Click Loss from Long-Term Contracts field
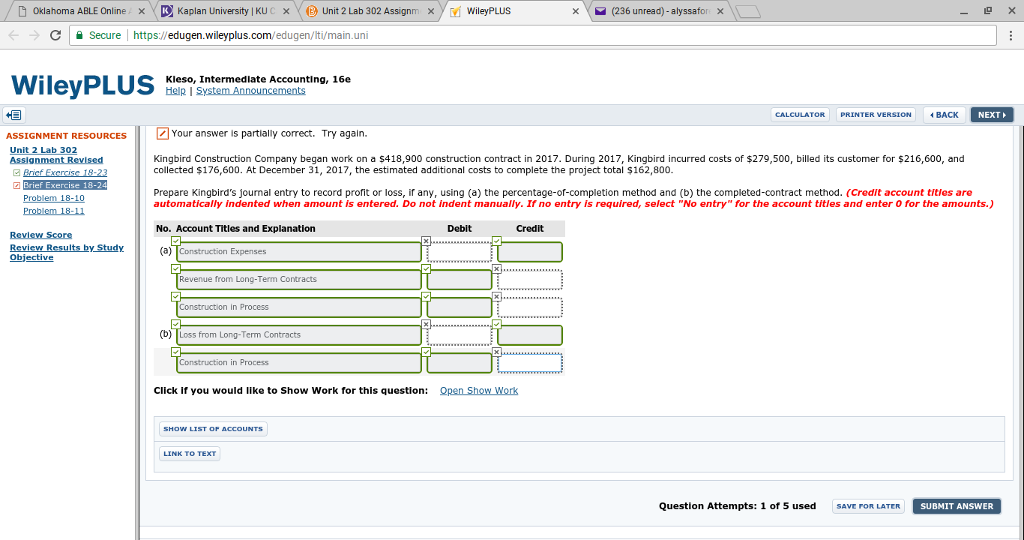This screenshot has width=1024, height=540. [x=298, y=335]
